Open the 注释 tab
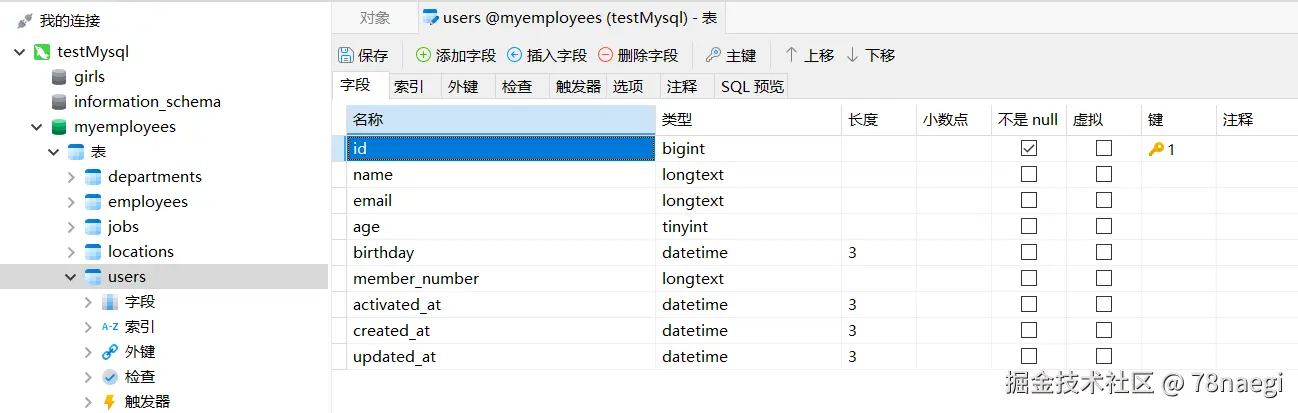1298x413 pixels. coord(682,87)
